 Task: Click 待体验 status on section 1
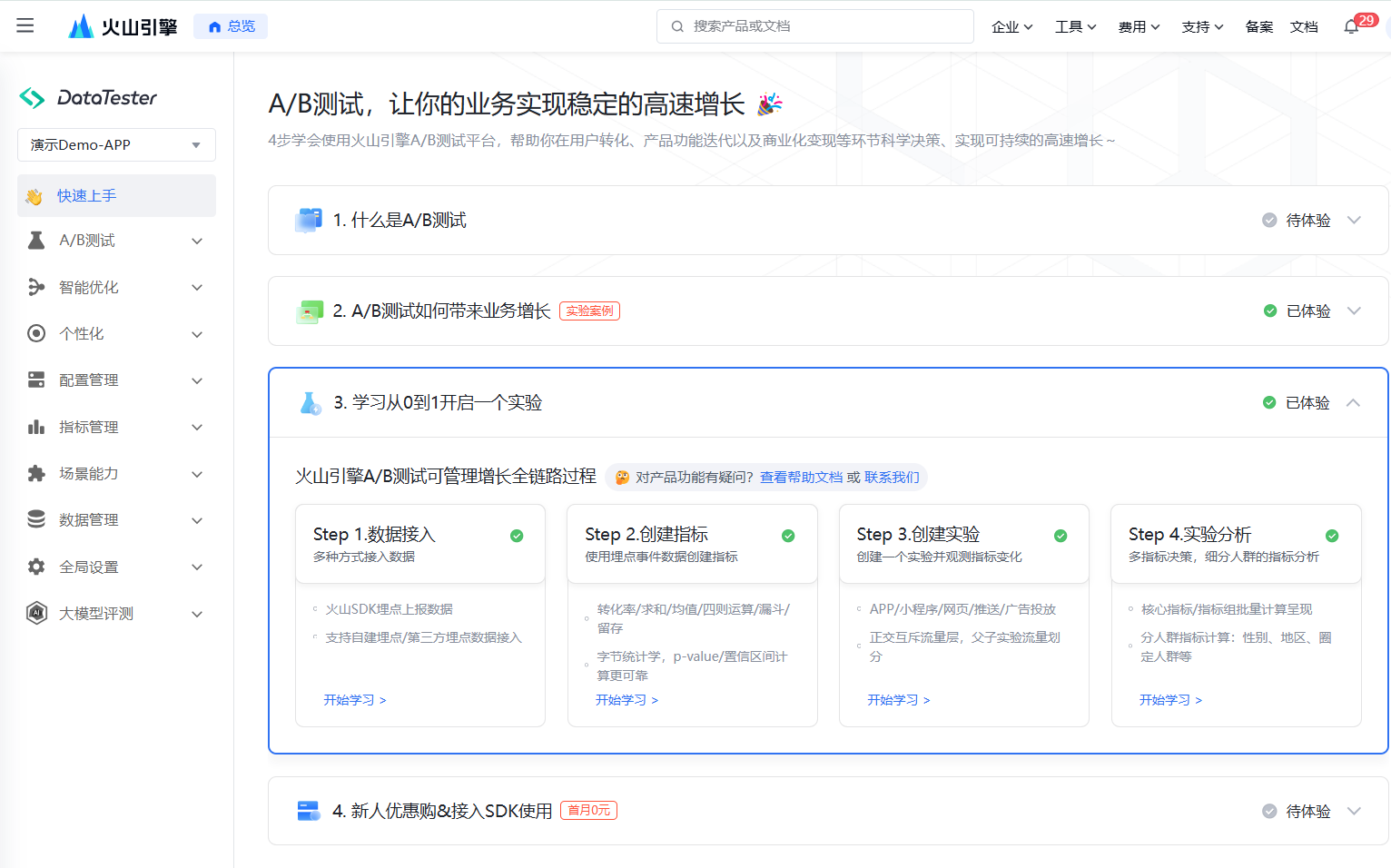1297,221
